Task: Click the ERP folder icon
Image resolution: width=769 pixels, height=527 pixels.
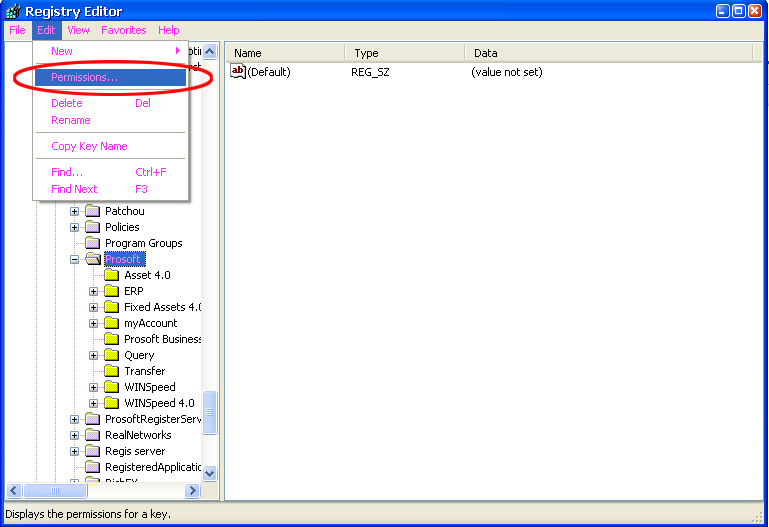Action: click(112, 291)
